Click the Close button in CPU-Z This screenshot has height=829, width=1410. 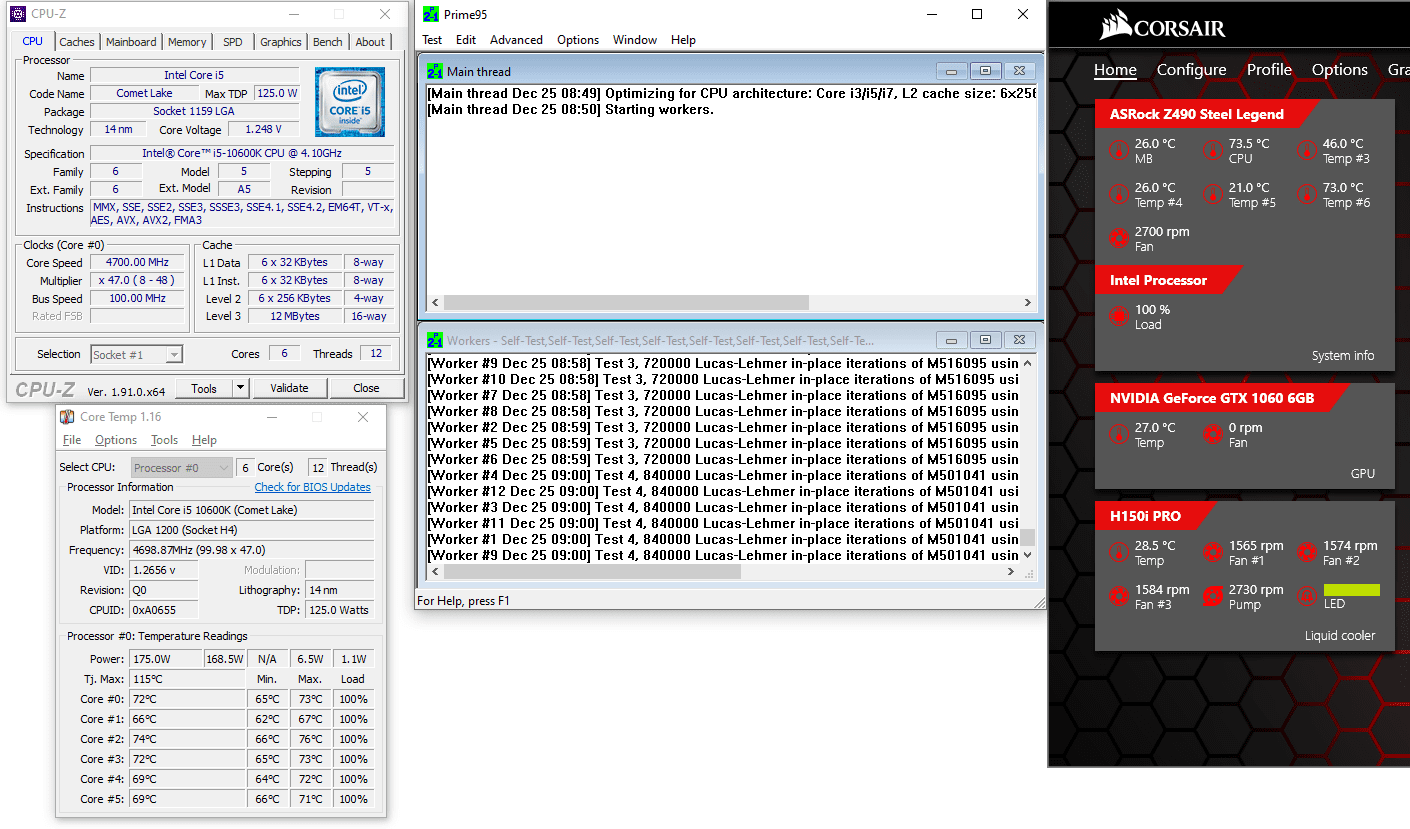pos(366,388)
